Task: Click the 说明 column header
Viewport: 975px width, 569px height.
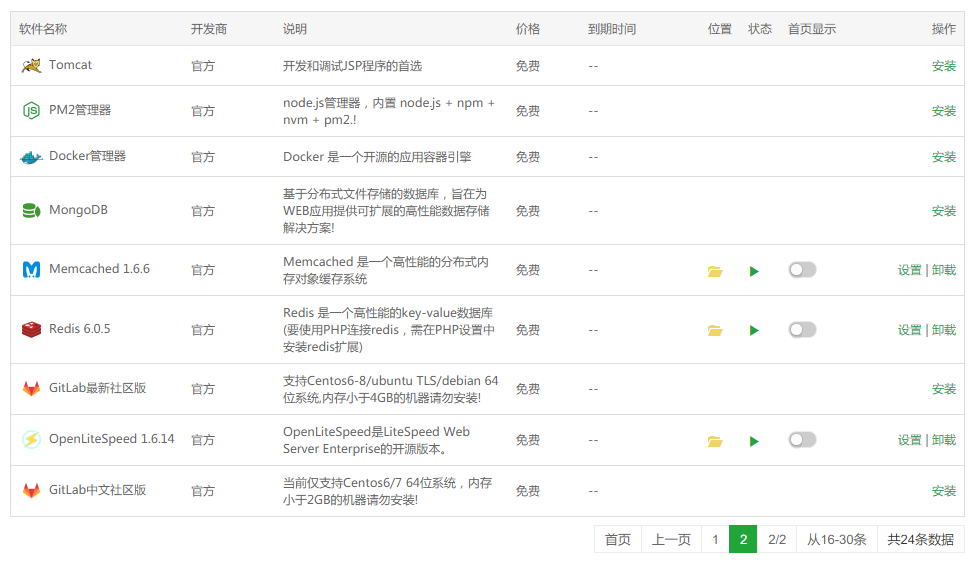Action: coord(295,29)
